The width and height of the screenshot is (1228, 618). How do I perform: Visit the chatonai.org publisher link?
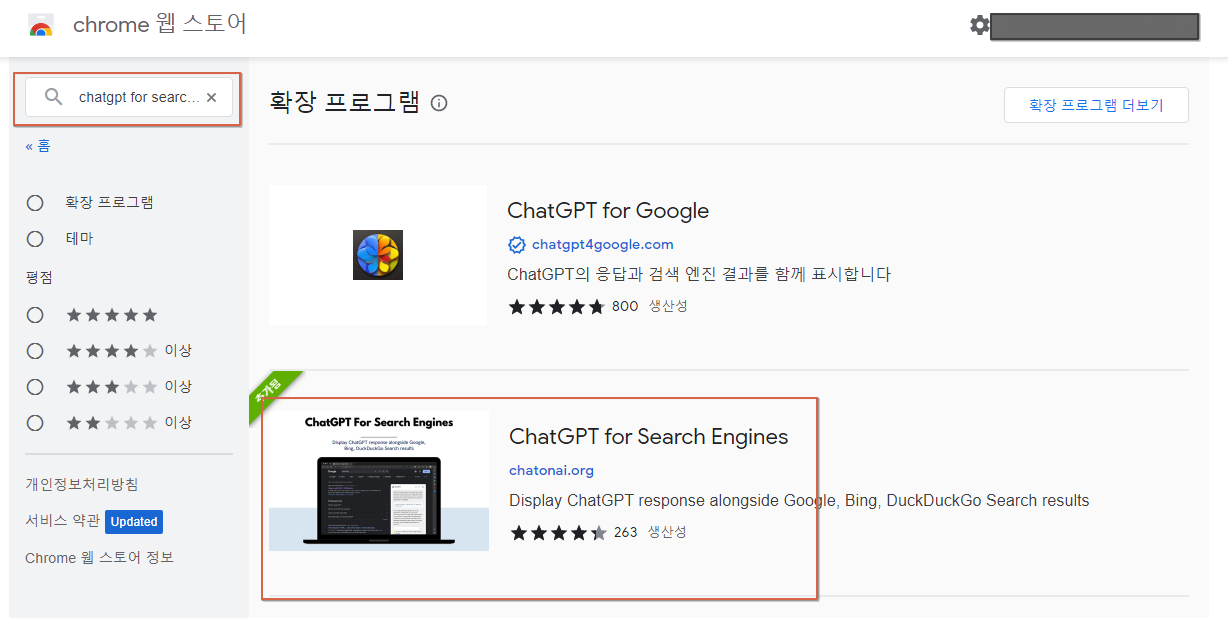pyautogui.click(x=551, y=471)
